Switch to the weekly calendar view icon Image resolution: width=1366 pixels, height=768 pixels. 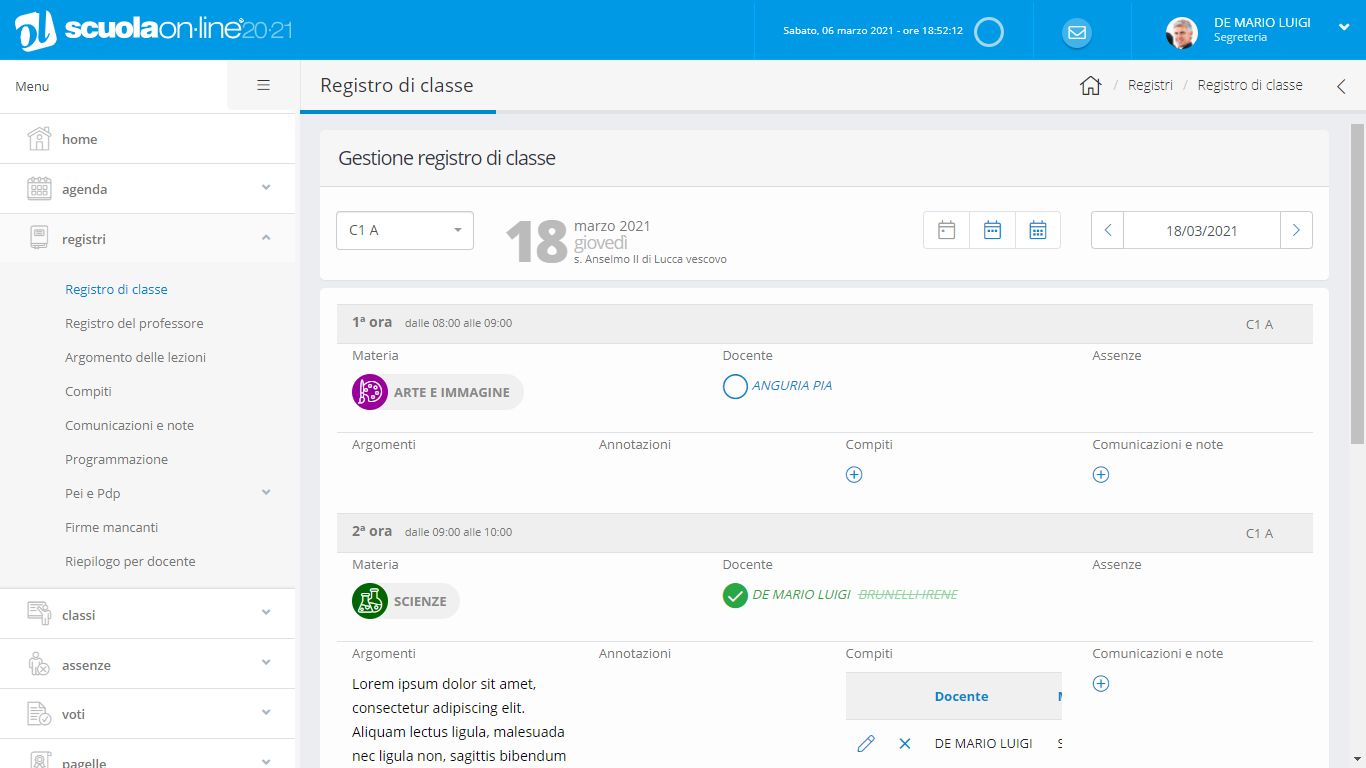(992, 230)
